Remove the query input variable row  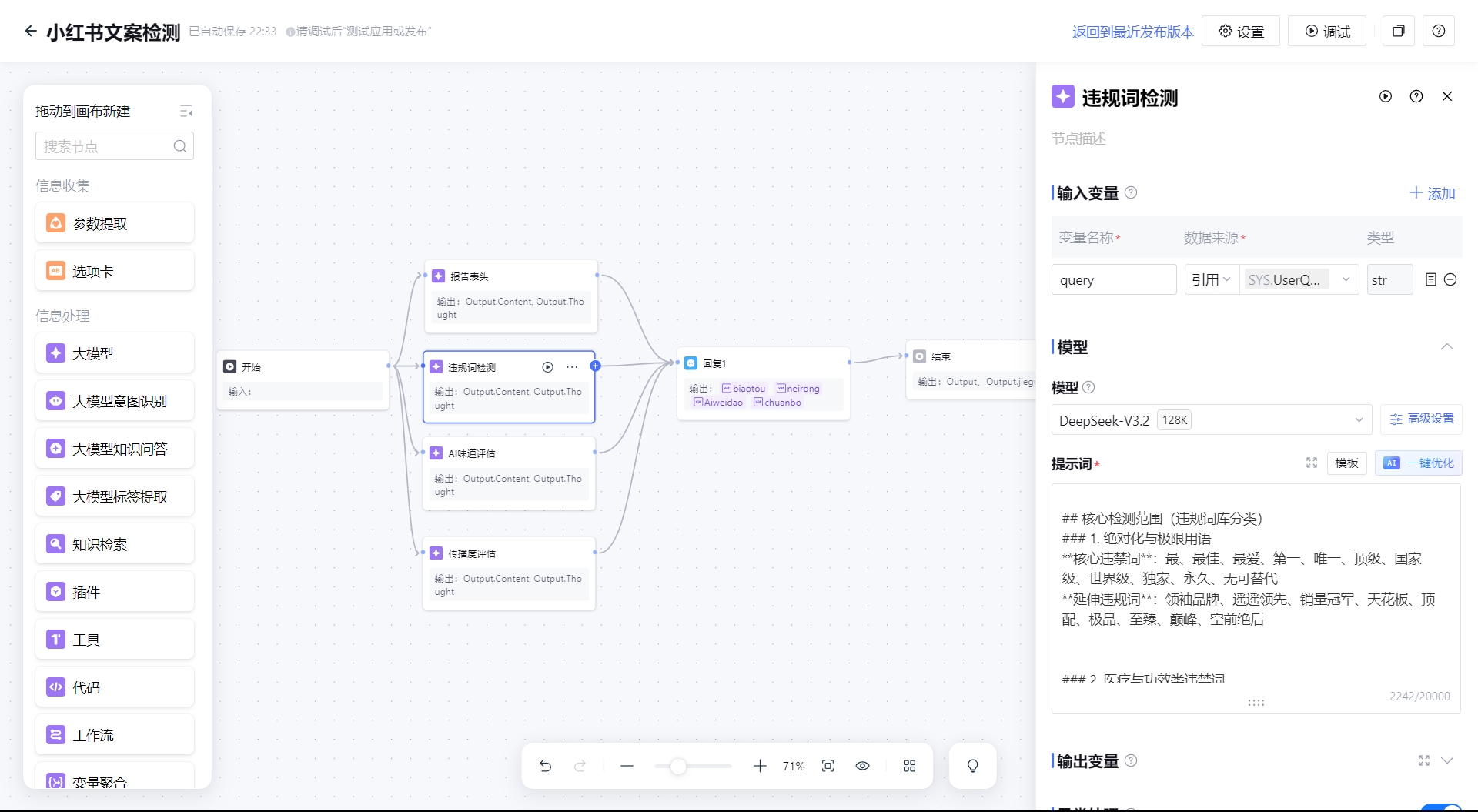[1450, 279]
